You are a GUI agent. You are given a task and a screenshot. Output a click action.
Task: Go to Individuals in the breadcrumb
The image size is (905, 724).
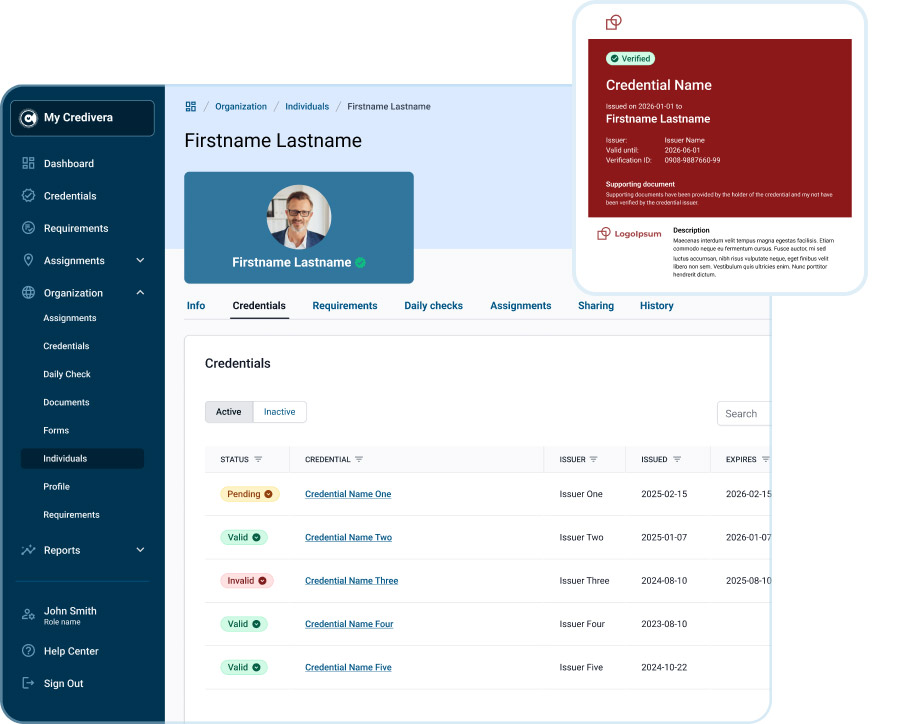pos(307,107)
